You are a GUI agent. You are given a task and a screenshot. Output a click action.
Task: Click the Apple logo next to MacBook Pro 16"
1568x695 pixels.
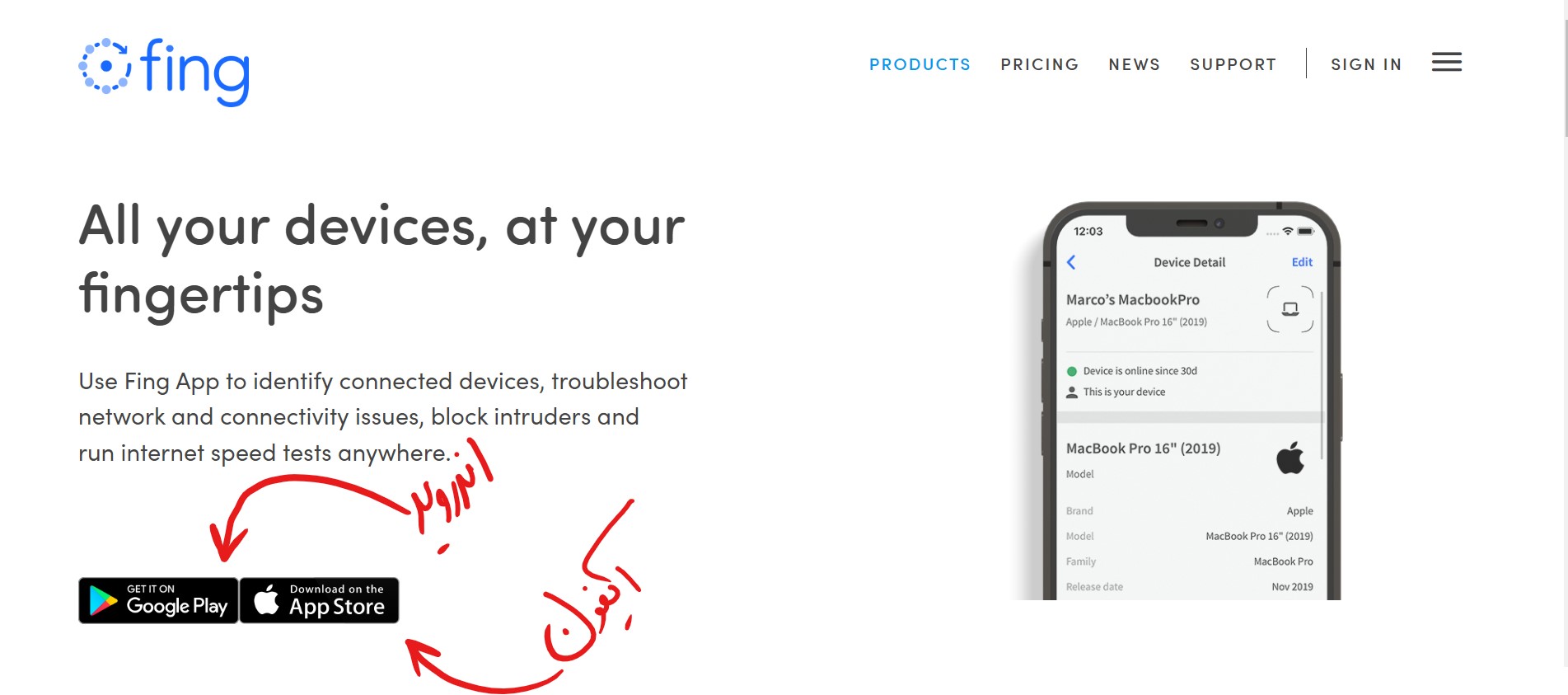tap(1290, 458)
